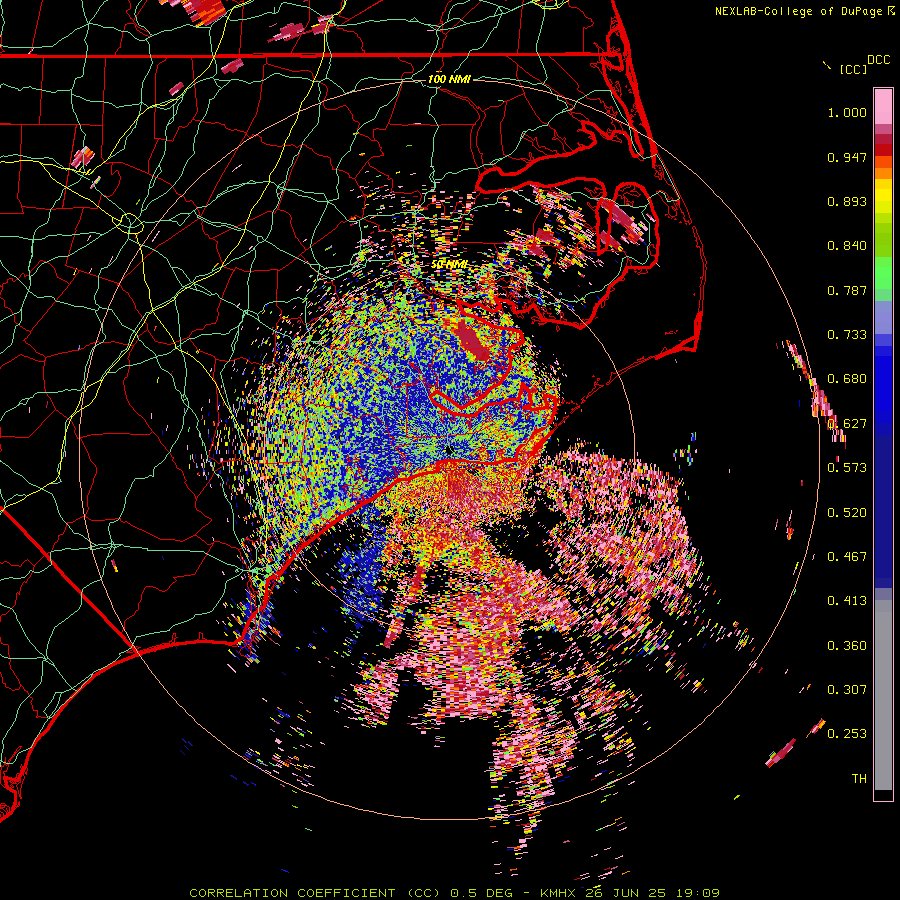The height and width of the screenshot is (900, 900).
Task: Click the 0.573 value on the color scale
Action: [847, 467]
